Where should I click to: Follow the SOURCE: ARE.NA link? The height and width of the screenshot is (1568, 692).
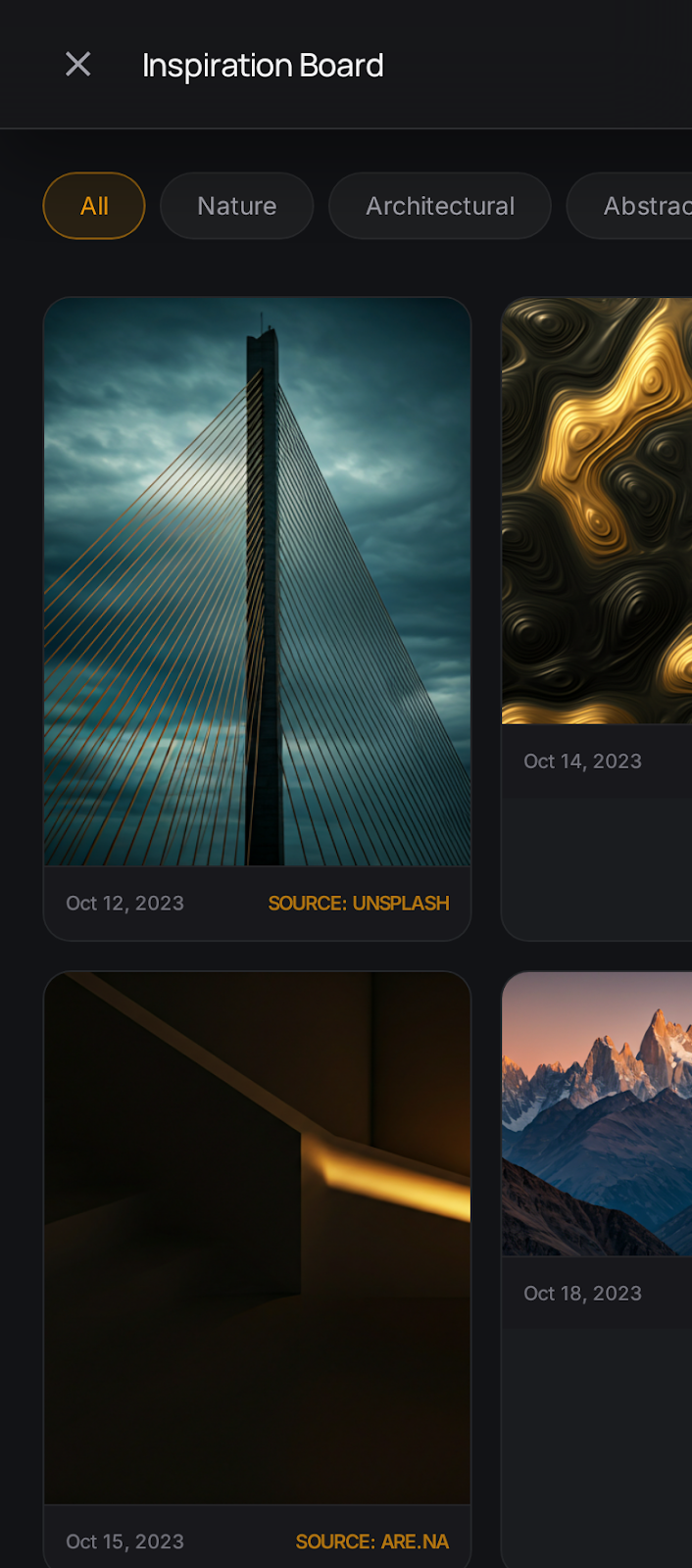coord(372,1542)
